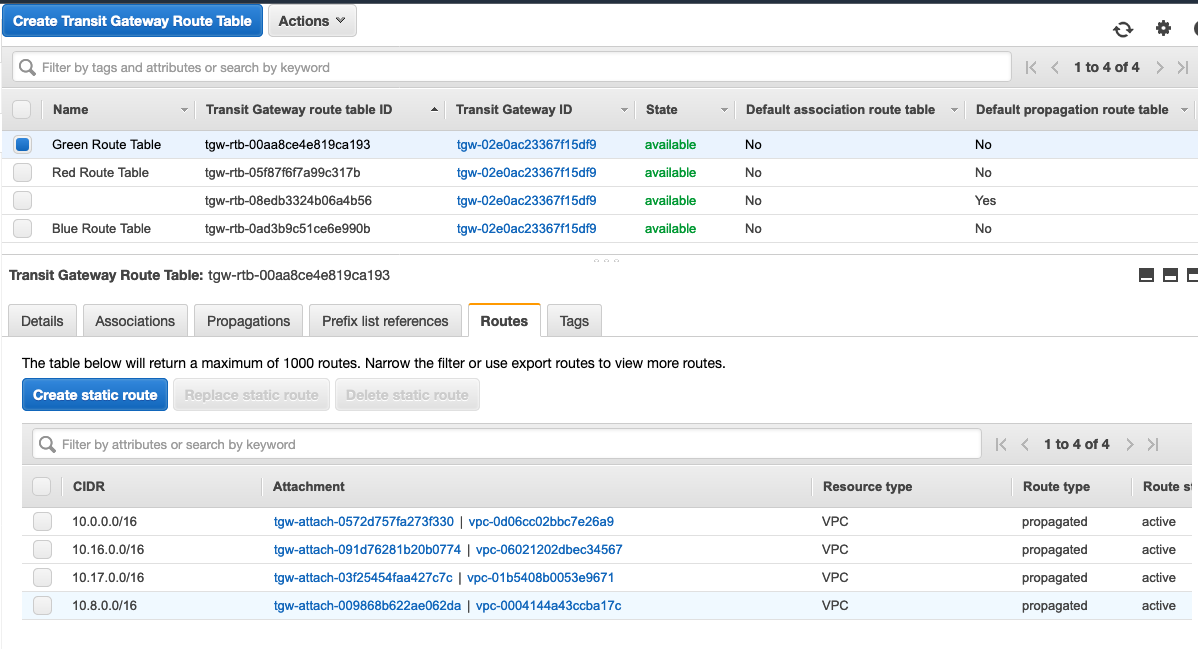Expand the Name column dropdown arrow

(184, 110)
